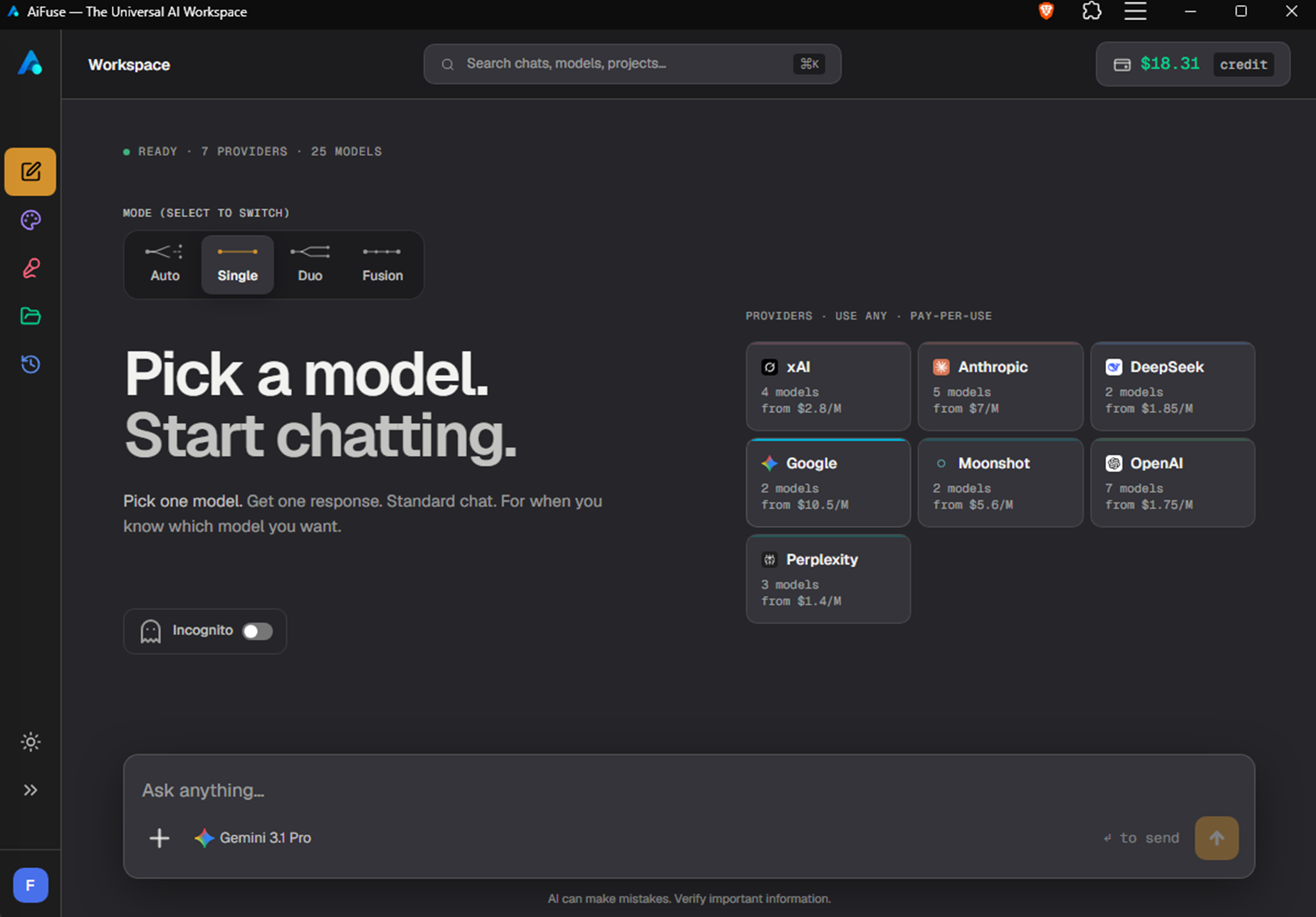This screenshot has height=917, width=1316.
Task: Open the extensions puzzle icon
Action: (x=1091, y=11)
